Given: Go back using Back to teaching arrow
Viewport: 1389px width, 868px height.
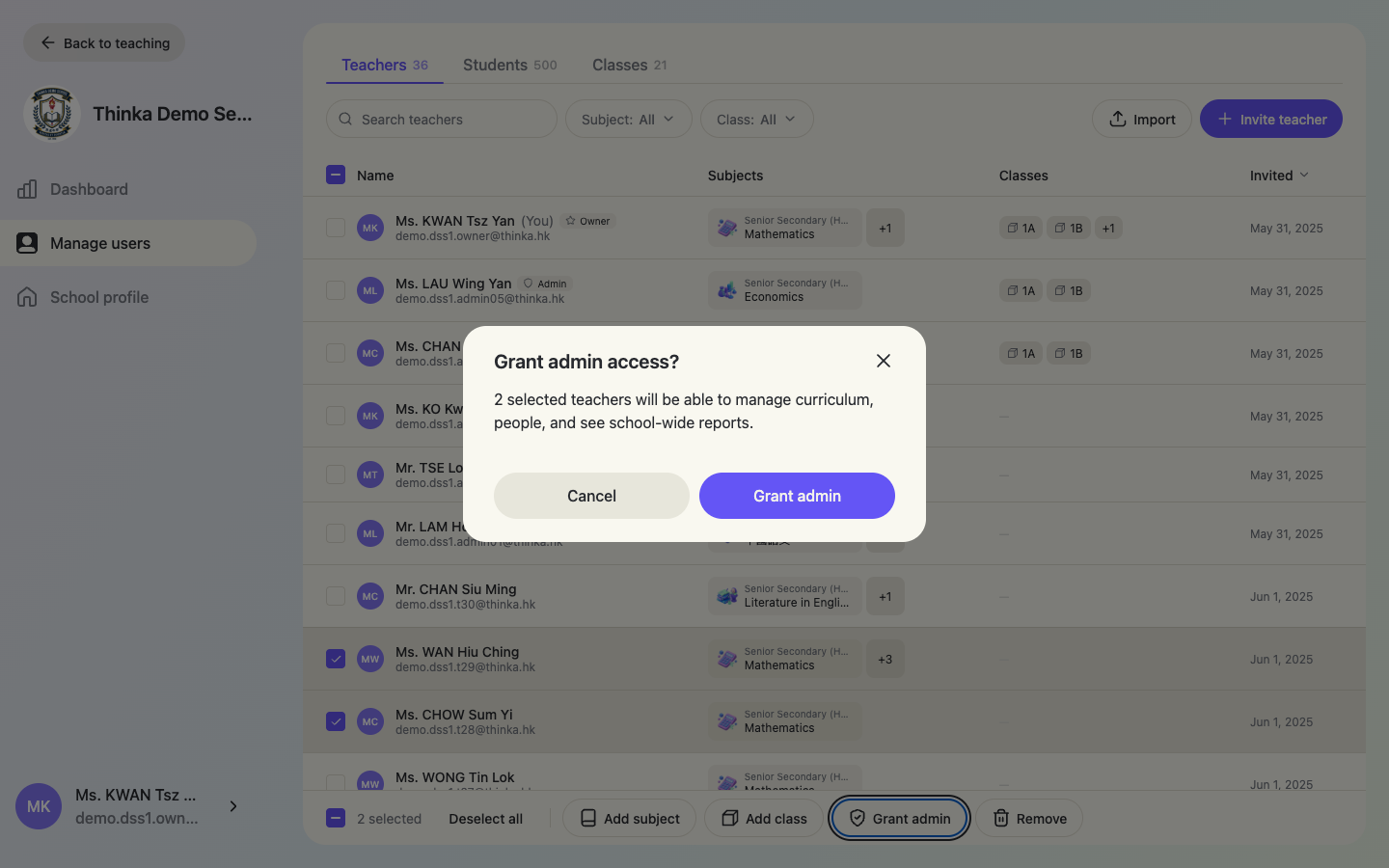Looking at the screenshot, I should click(x=47, y=42).
